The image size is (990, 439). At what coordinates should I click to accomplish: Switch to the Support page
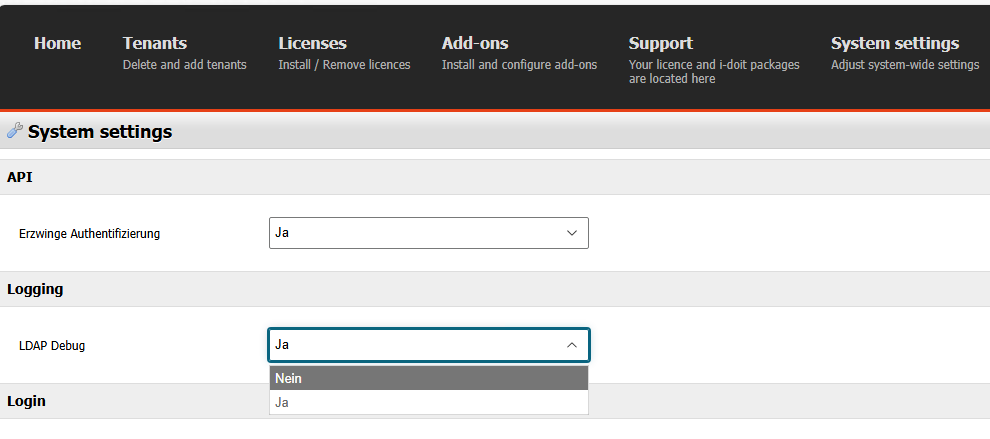(x=660, y=43)
